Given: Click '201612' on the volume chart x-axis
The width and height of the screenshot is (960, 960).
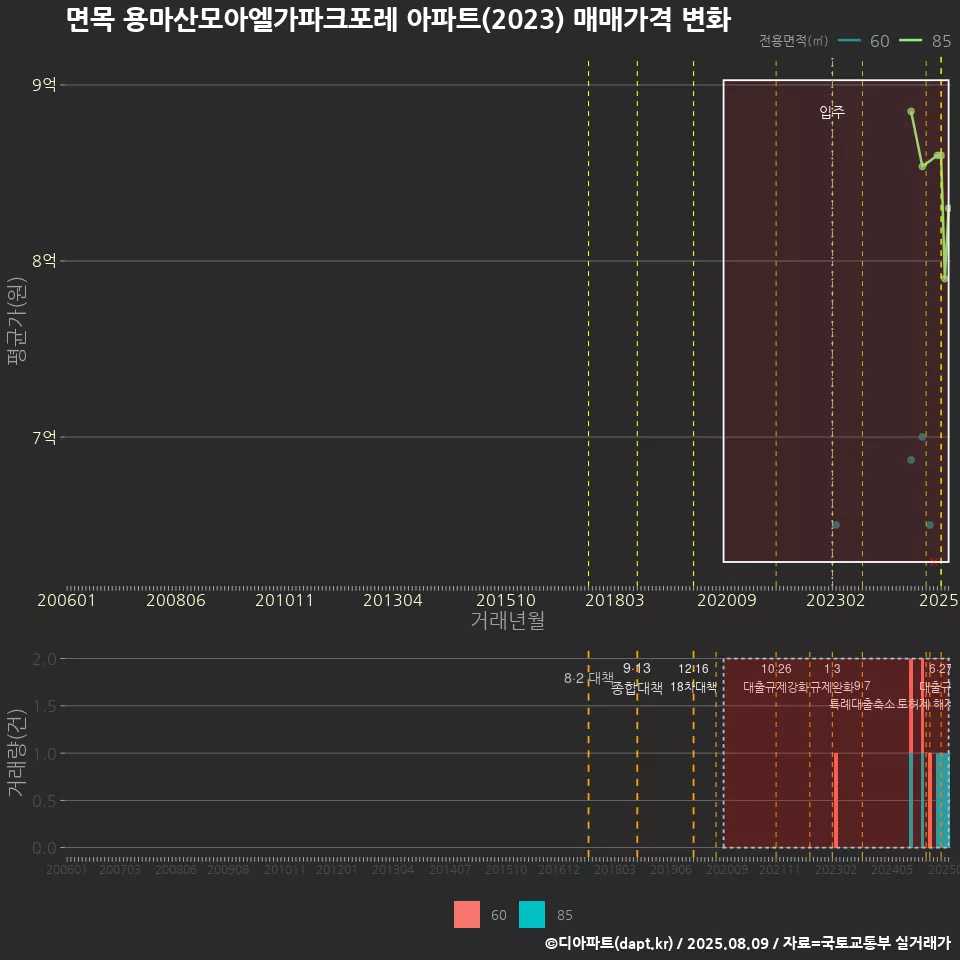Looking at the screenshot, I should (x=558, y=869).
